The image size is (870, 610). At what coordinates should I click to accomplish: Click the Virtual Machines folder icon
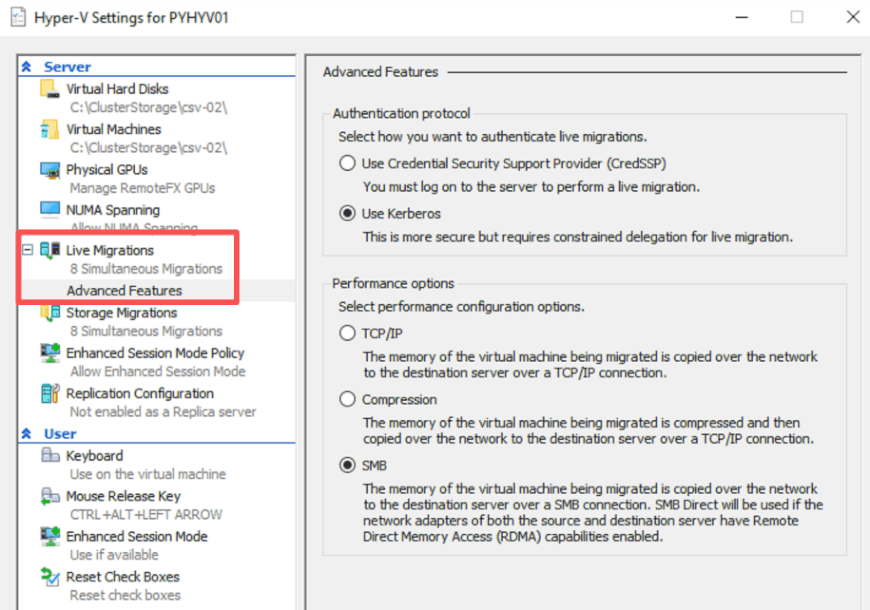[49, 129]
